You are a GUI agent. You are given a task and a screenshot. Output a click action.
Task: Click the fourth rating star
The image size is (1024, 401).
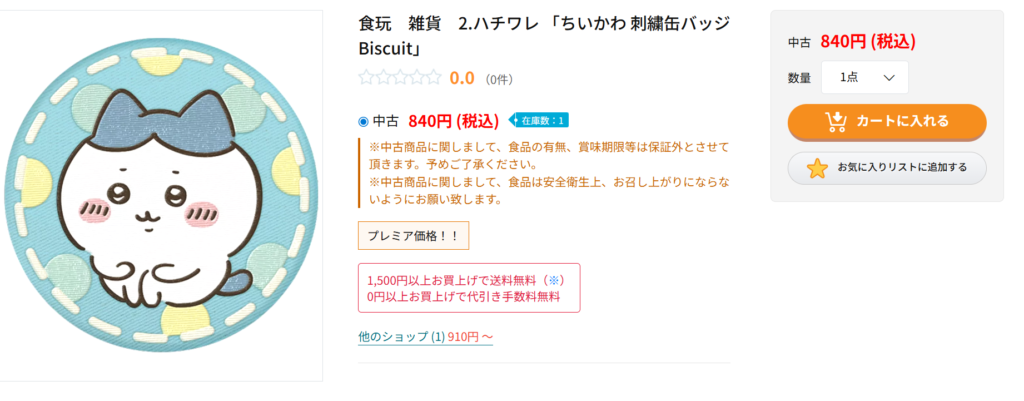(417, 77)
